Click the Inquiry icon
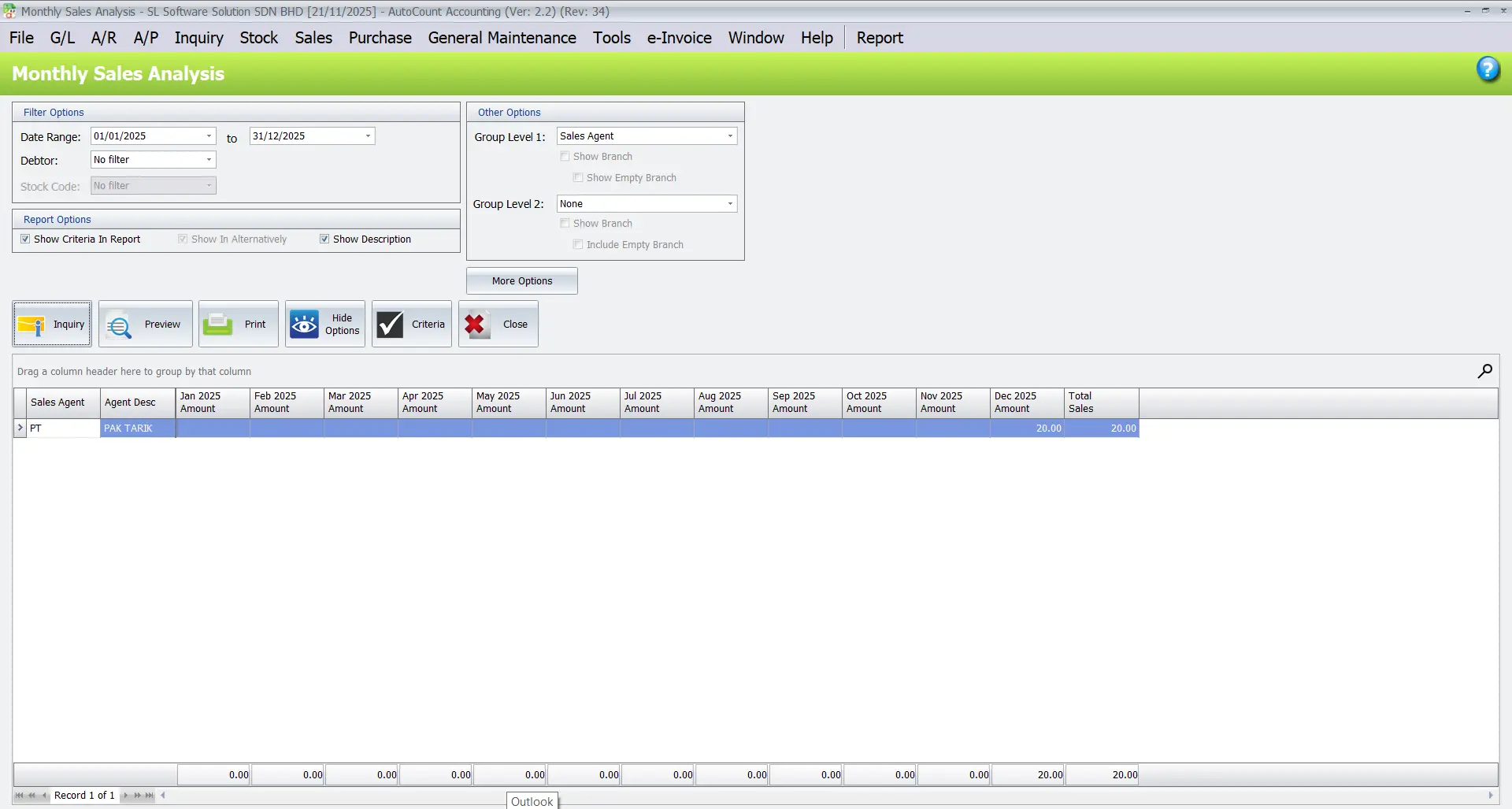This screenshot has width=1512, height=809. (31, 324)
